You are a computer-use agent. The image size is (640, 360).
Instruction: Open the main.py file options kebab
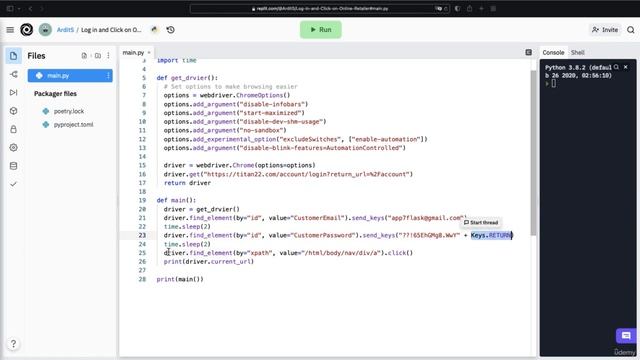(108, 76)
